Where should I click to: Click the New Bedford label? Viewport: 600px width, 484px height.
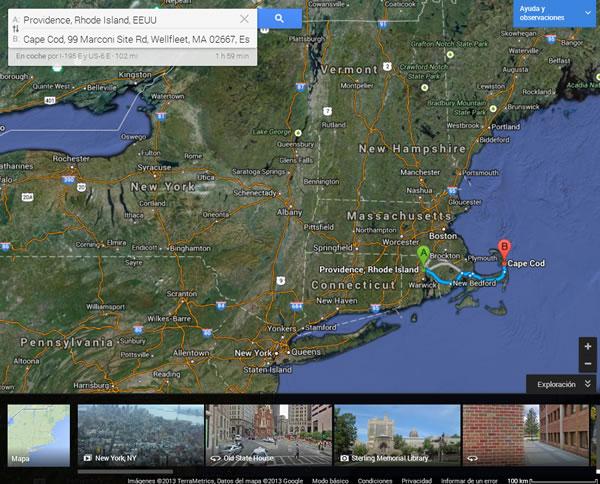click(x=474, y=283)
